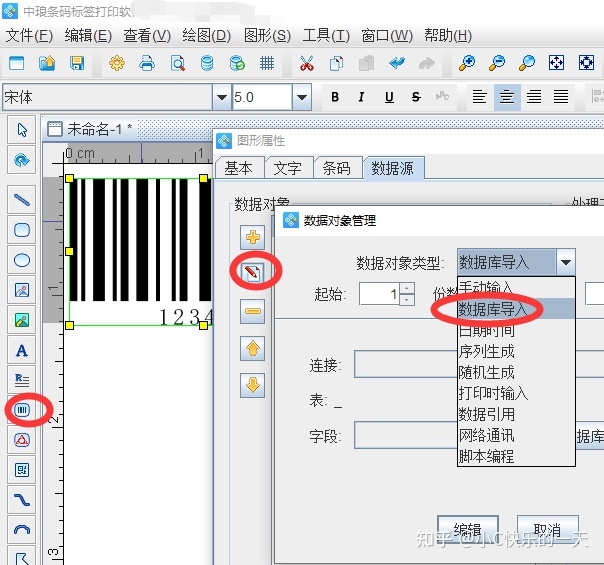Open document settings gear icon

[117, 63]
